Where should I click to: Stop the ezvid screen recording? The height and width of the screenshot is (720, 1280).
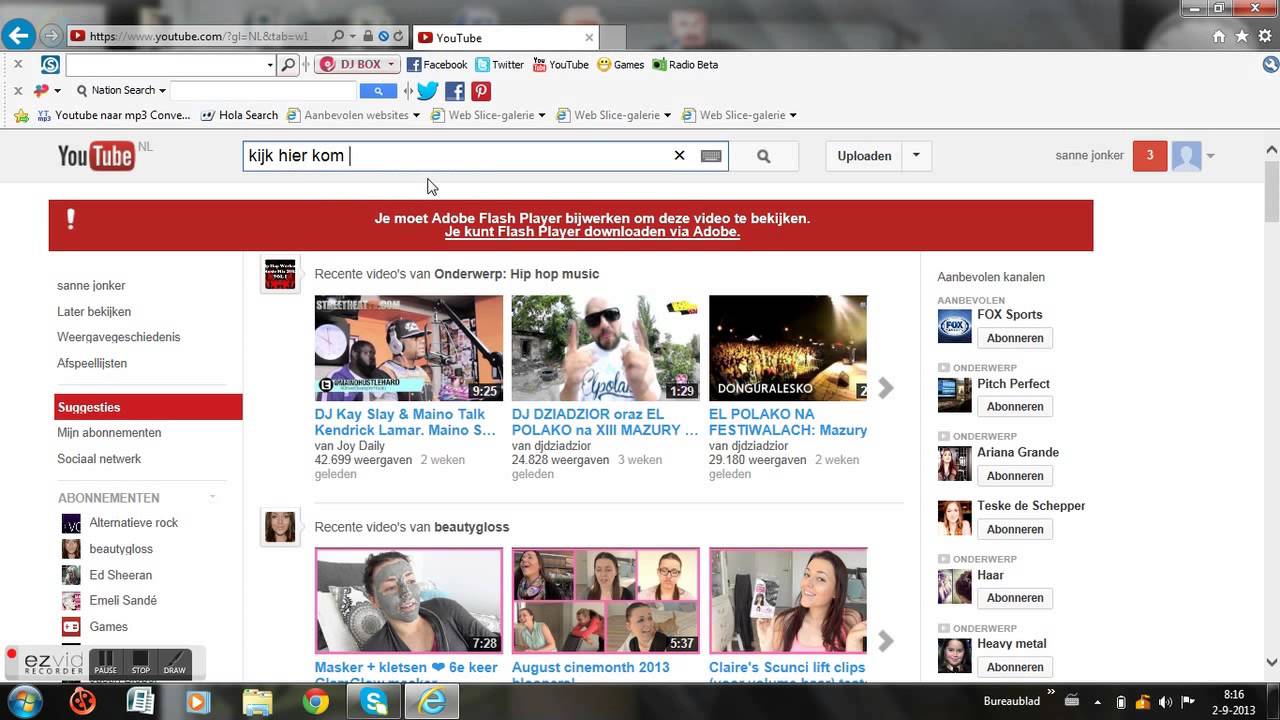[141, 664]
